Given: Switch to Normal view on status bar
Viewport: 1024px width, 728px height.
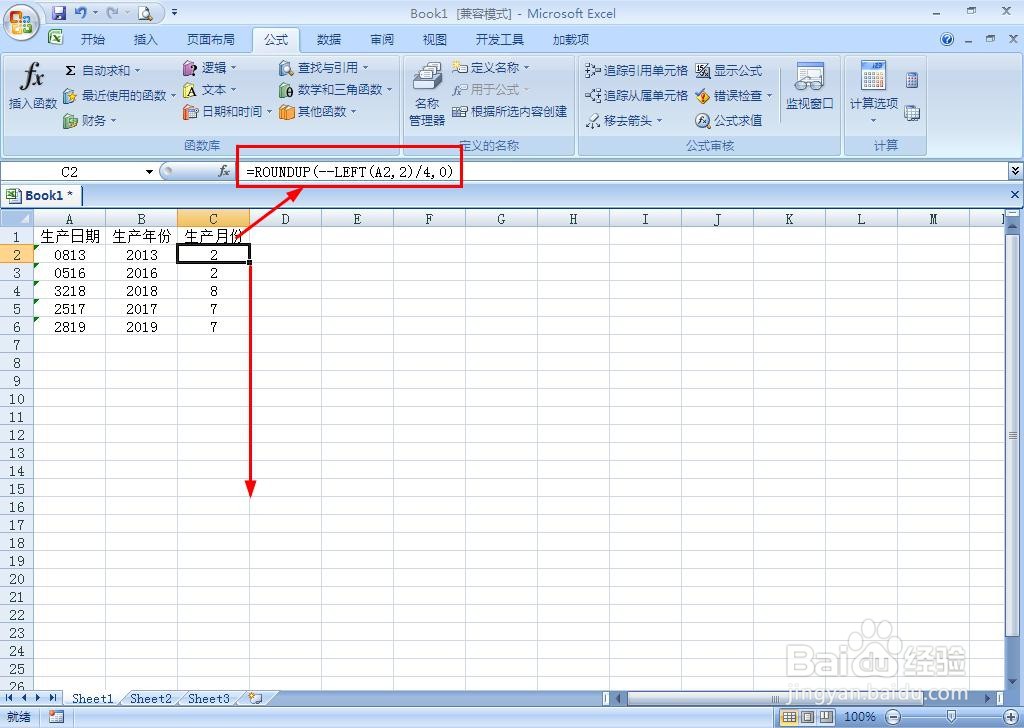Looking at the screenshot, I should (789, 717).
